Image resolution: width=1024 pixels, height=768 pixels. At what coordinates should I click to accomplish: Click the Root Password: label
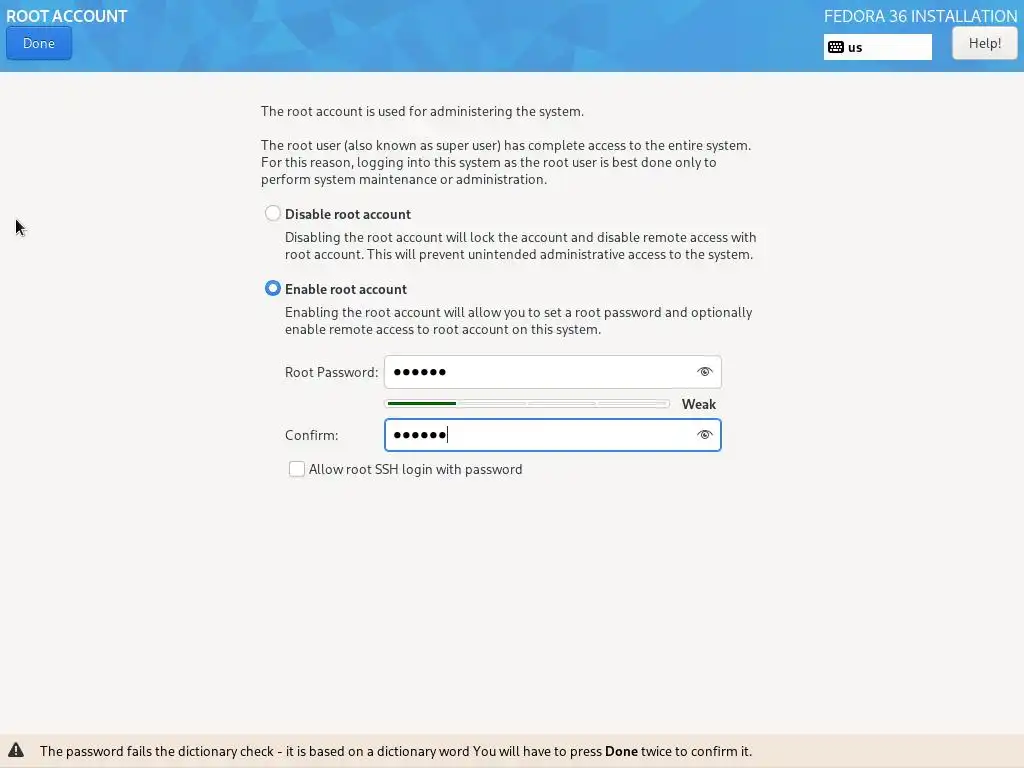(x=331, y=372)
